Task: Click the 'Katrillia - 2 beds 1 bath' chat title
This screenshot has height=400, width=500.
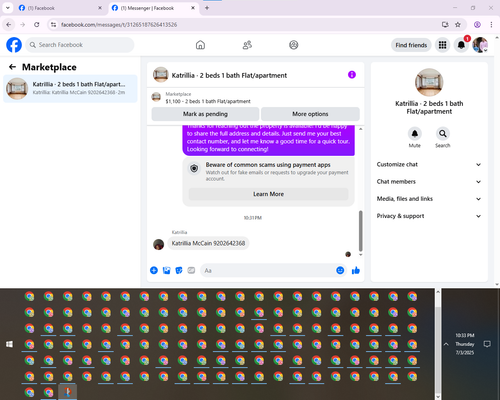Action: [229, 75]
